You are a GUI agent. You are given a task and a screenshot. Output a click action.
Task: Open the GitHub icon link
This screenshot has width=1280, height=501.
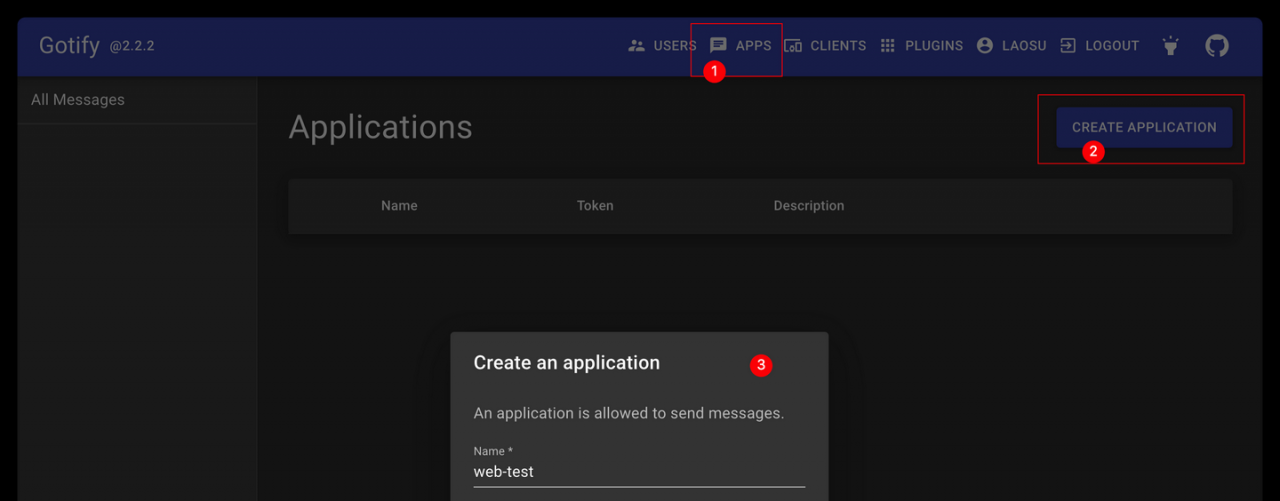click(1217, 46)
